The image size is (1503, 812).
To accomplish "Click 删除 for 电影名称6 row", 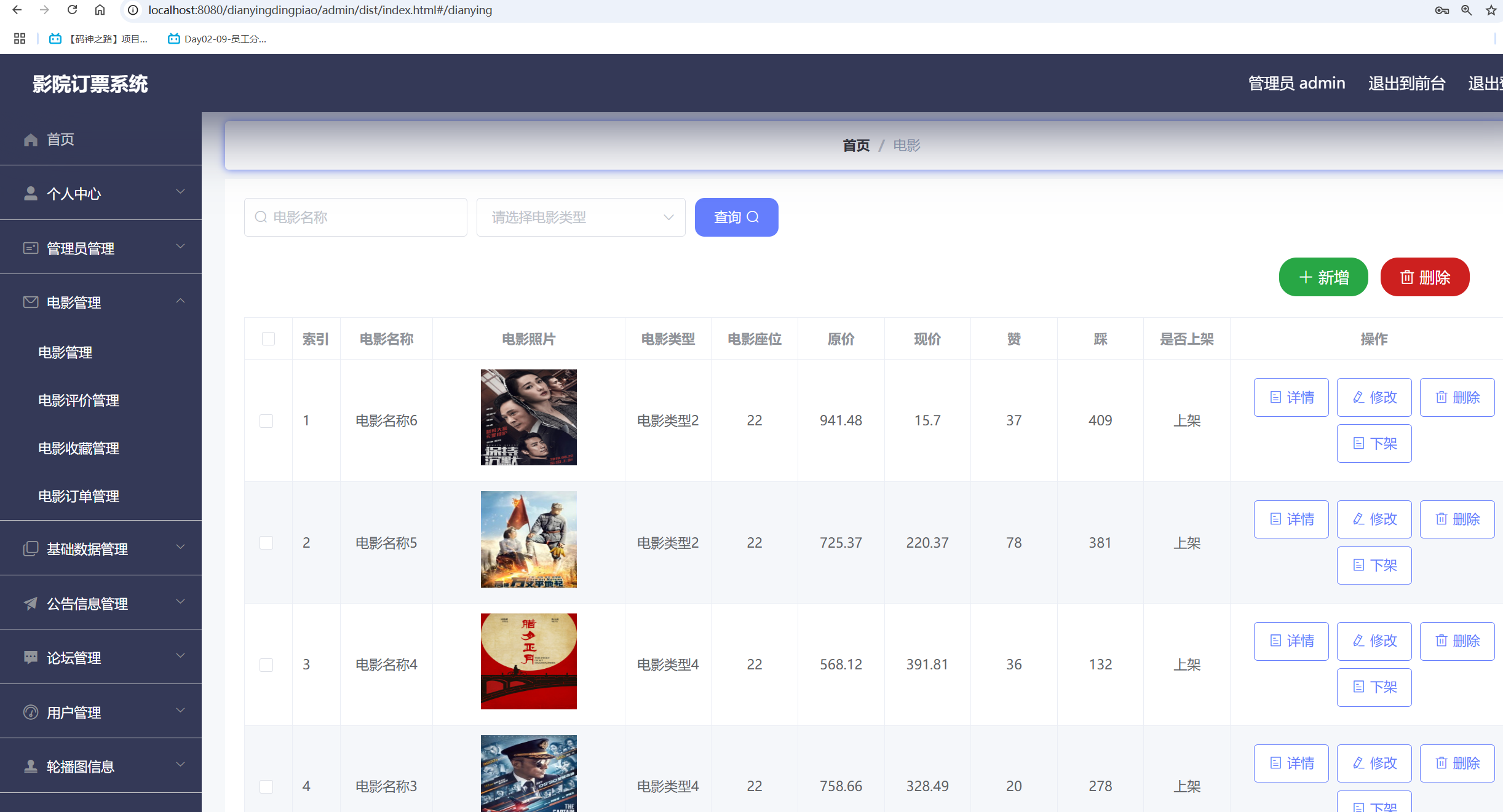I will coord(1457,398).
